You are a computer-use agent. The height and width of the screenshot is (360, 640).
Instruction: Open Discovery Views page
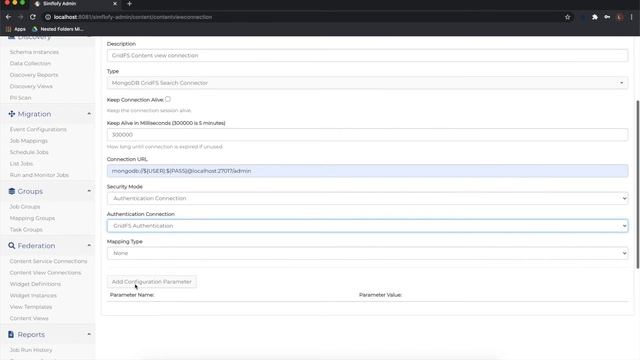point(31,86)
